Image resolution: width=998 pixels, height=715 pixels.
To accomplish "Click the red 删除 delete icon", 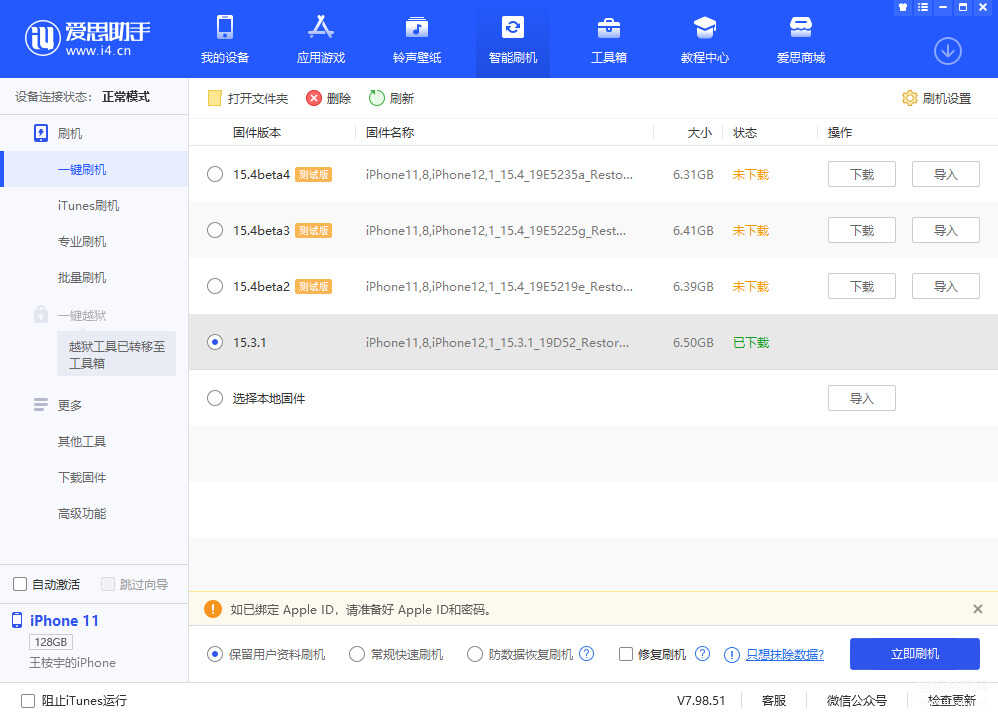I will click(x=314, y=98).
